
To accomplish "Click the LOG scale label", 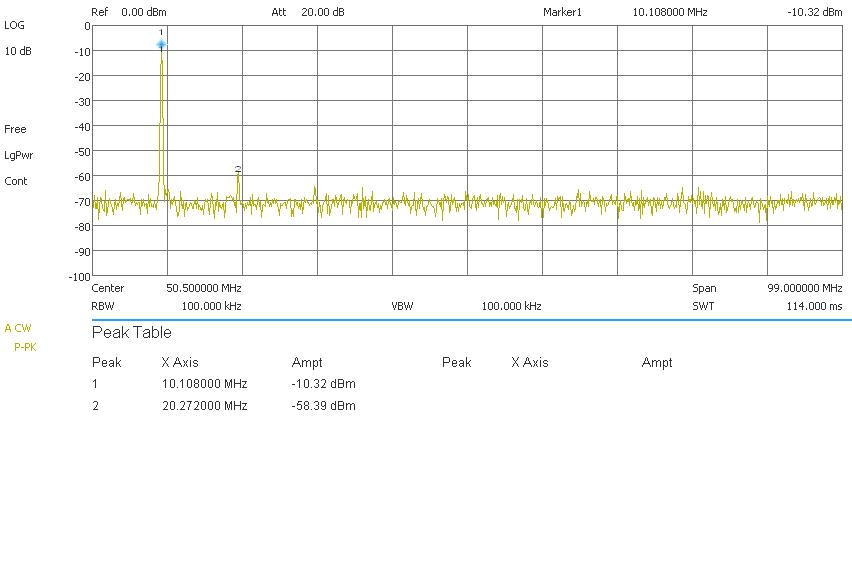I will click(14, 25).
